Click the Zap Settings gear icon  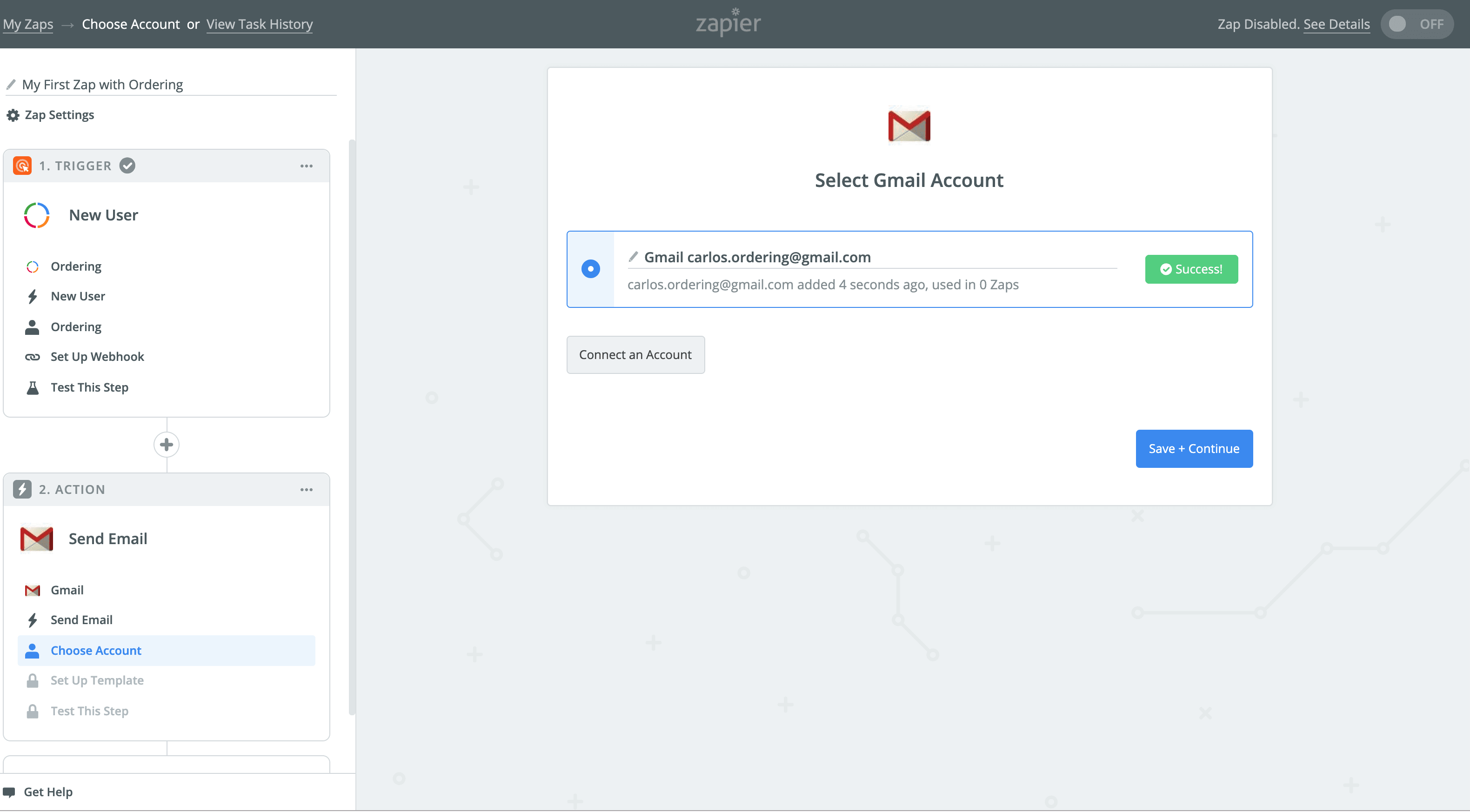pyautogui.click(x=13, y=115)
